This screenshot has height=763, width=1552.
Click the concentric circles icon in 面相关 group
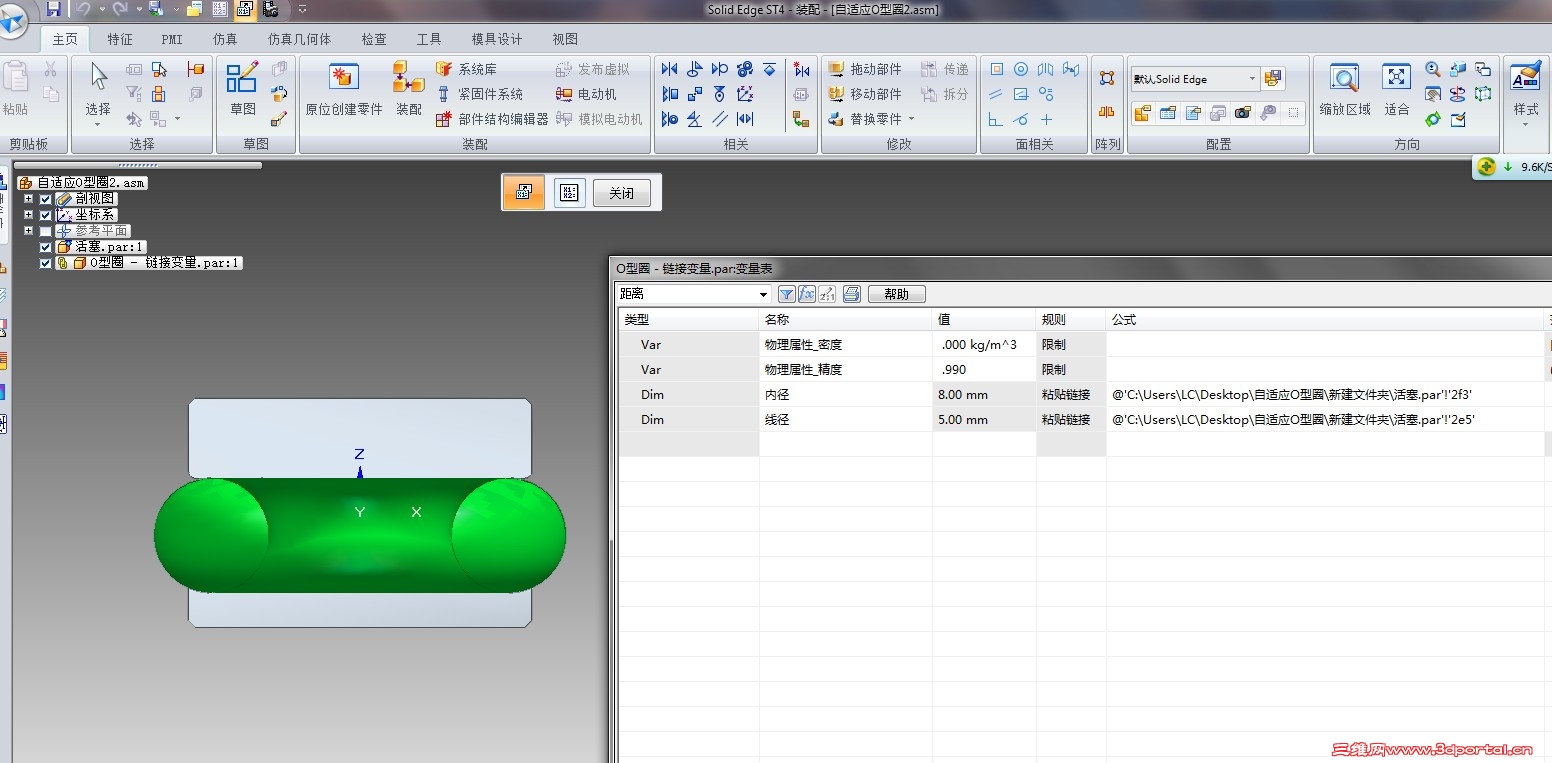click(1021, 69)
